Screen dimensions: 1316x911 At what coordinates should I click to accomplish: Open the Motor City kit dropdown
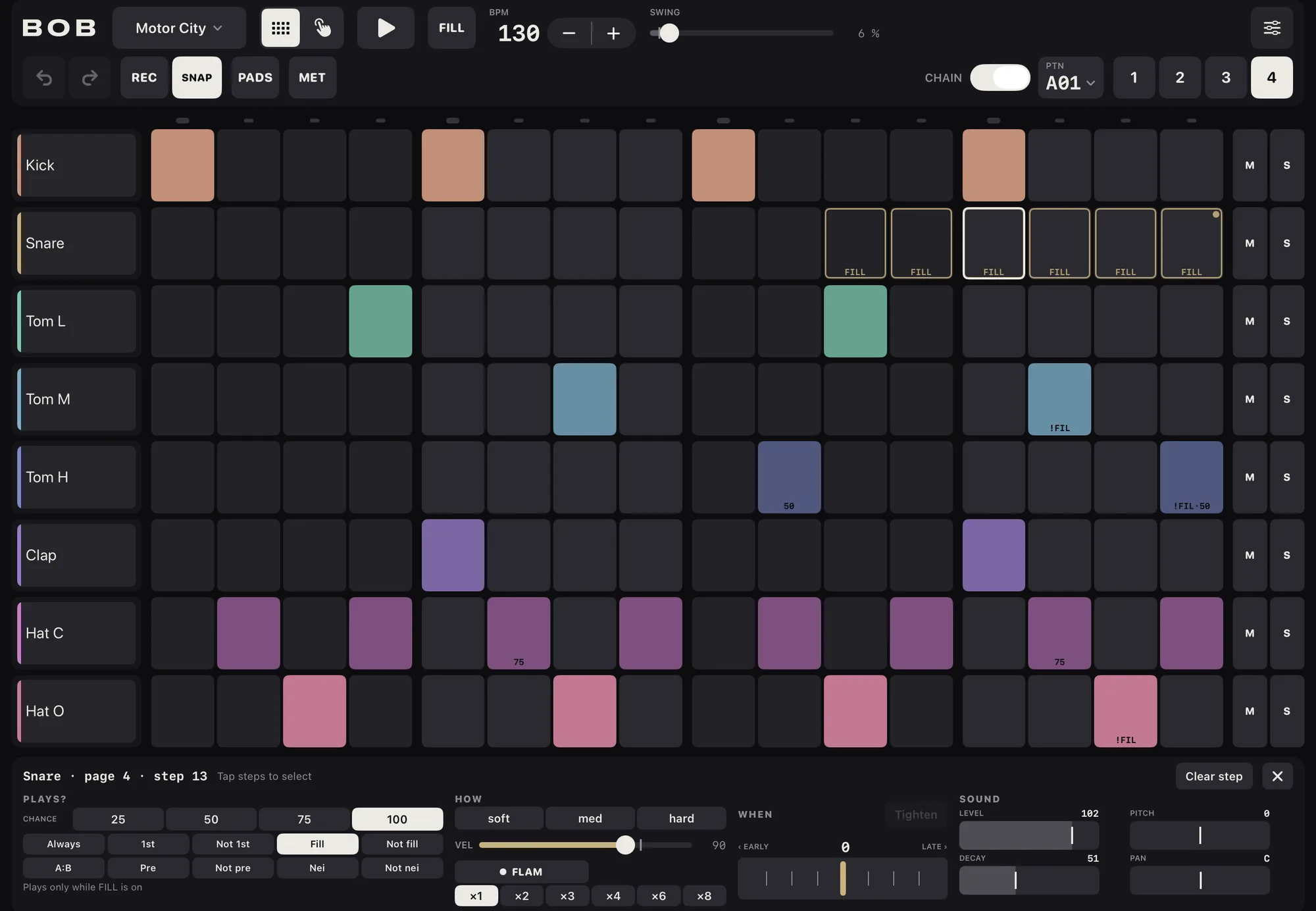(179, 28)
